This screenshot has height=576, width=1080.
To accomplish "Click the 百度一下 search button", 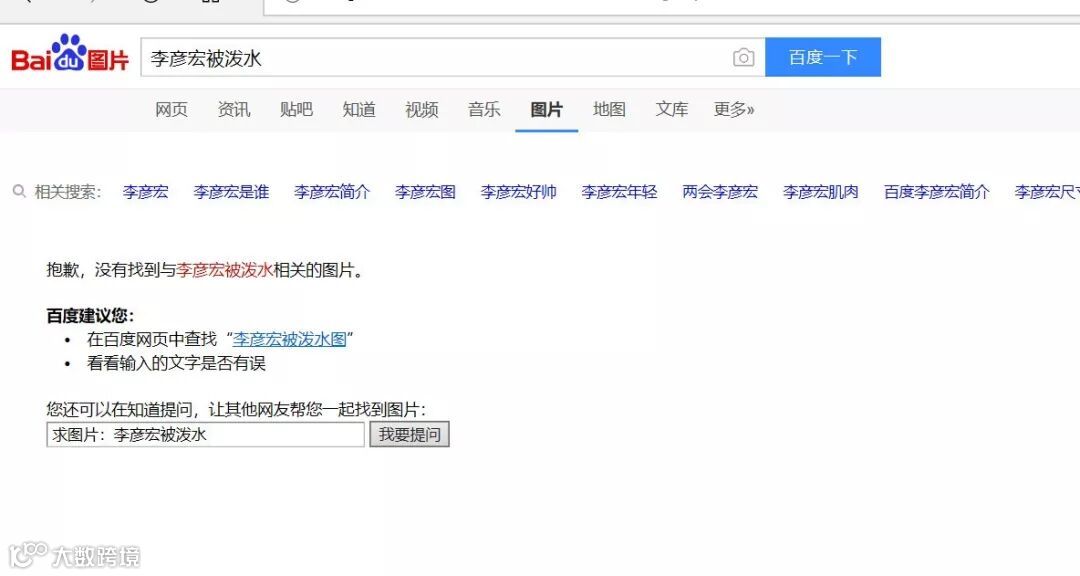I will click(823, 57).
